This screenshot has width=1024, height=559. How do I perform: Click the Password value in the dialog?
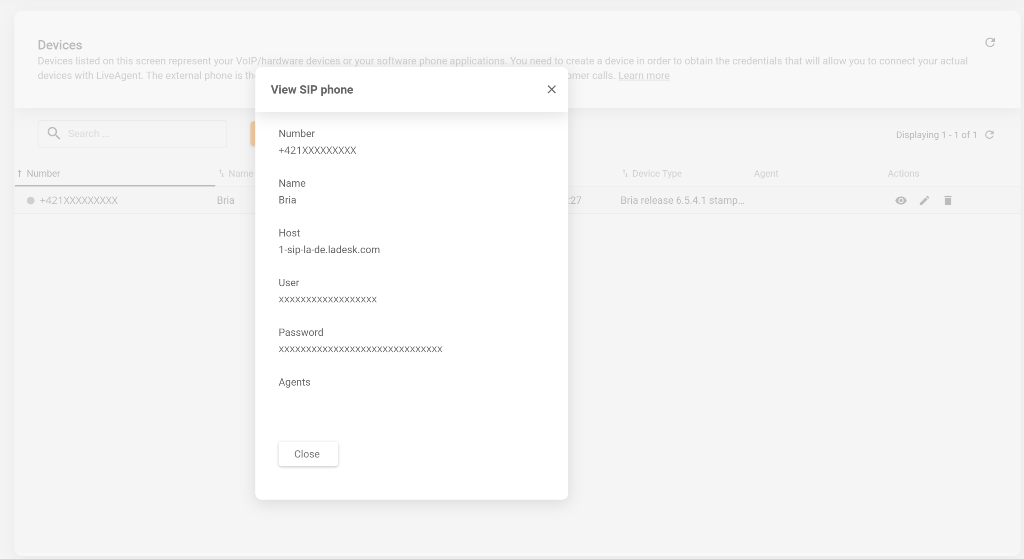pyautogui.click(x=360, y=349)
